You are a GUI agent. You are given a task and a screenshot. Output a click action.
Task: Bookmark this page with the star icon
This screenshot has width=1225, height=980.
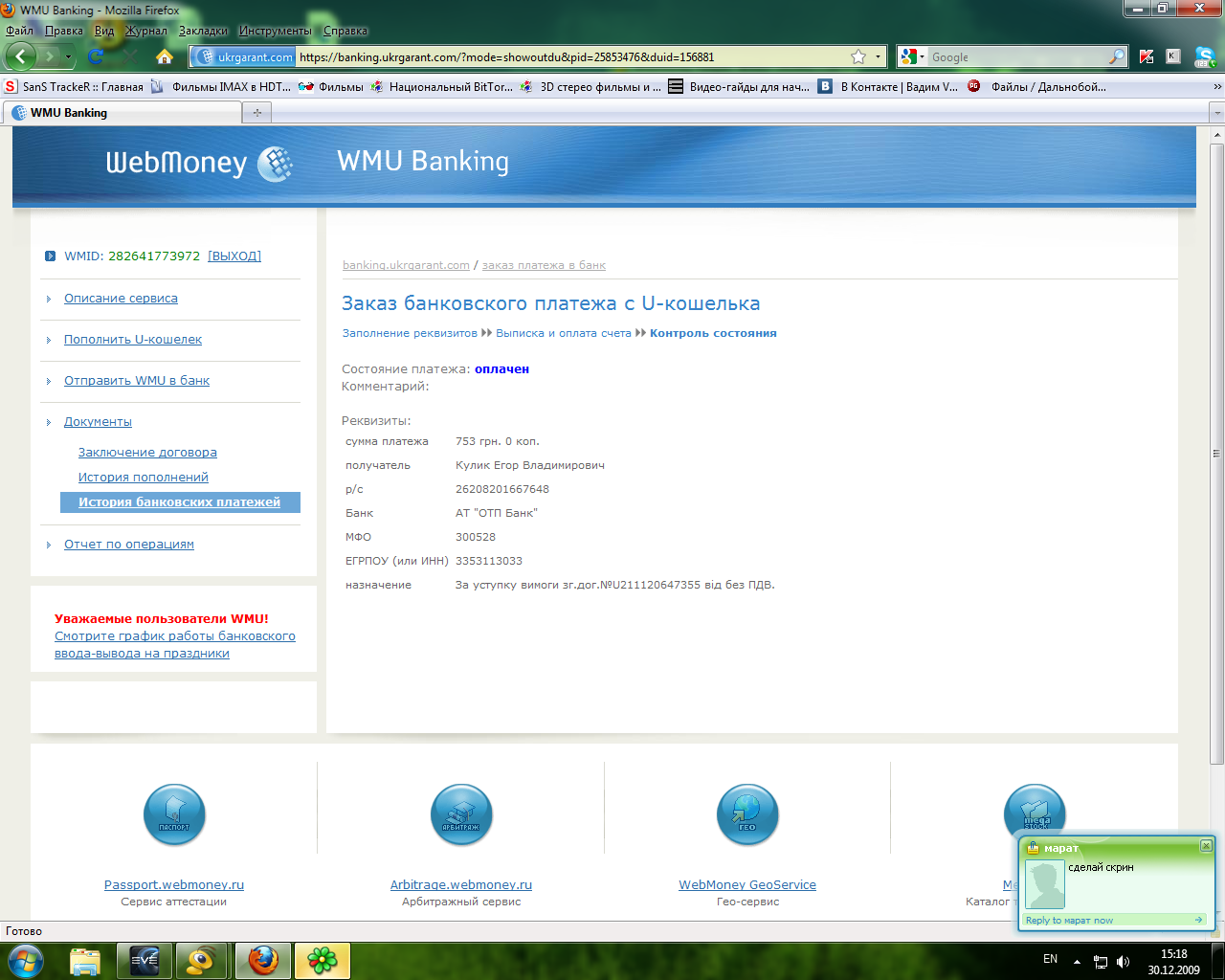click(x=858, y=56)
